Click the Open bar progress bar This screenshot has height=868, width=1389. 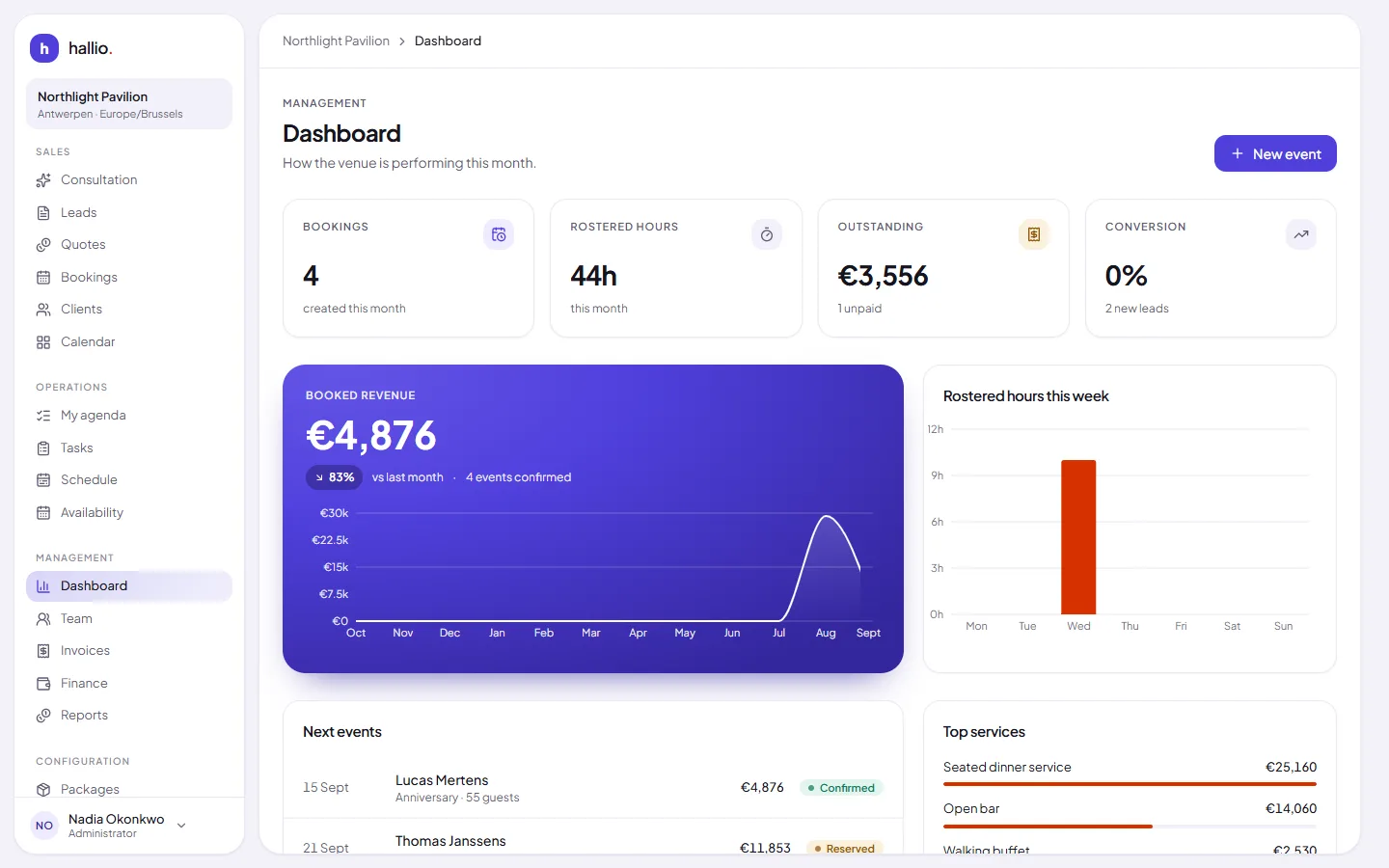click(1130, 827)
